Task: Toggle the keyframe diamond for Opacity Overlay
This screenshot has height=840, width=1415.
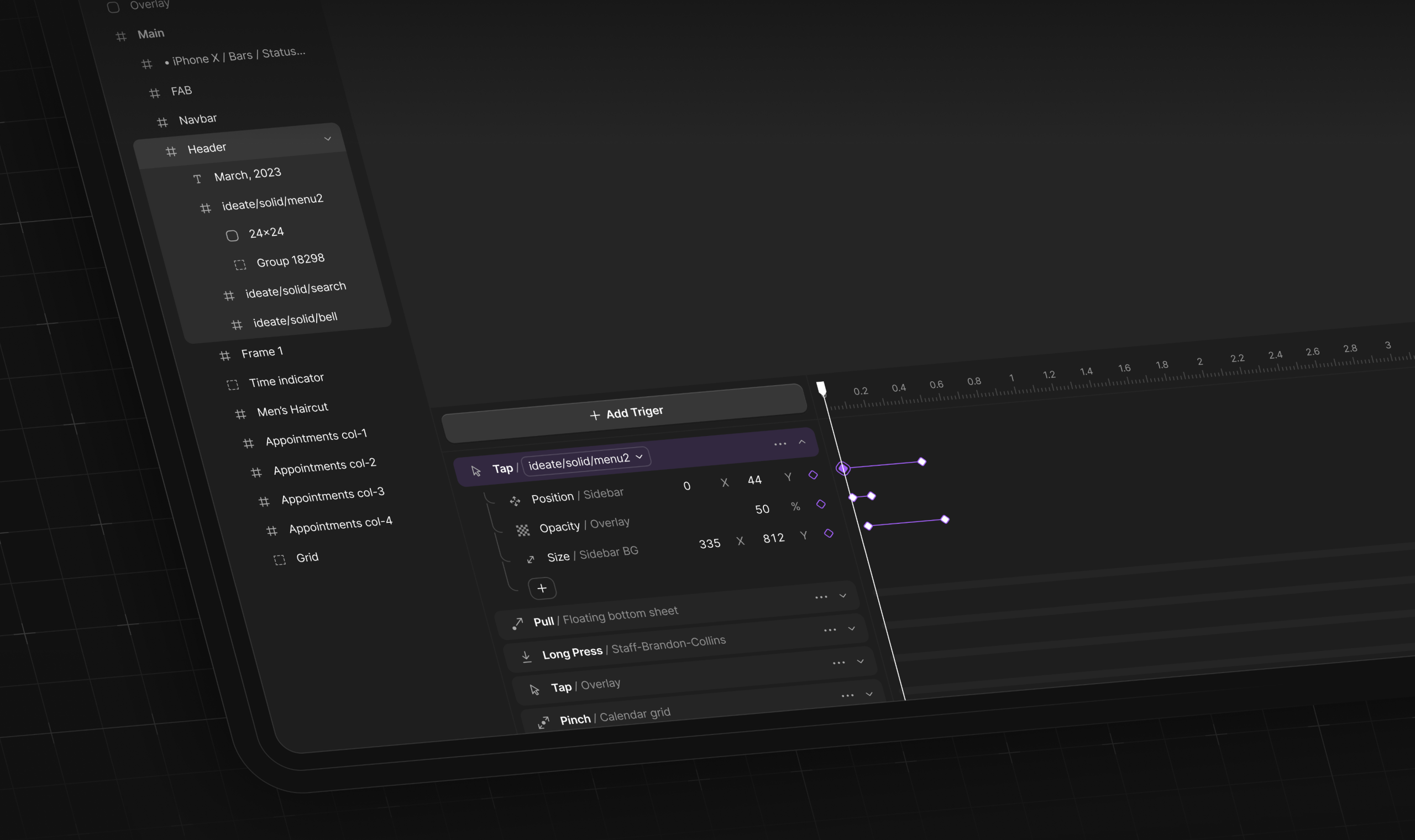Action: pyautogui.click(x=821, y=504)
